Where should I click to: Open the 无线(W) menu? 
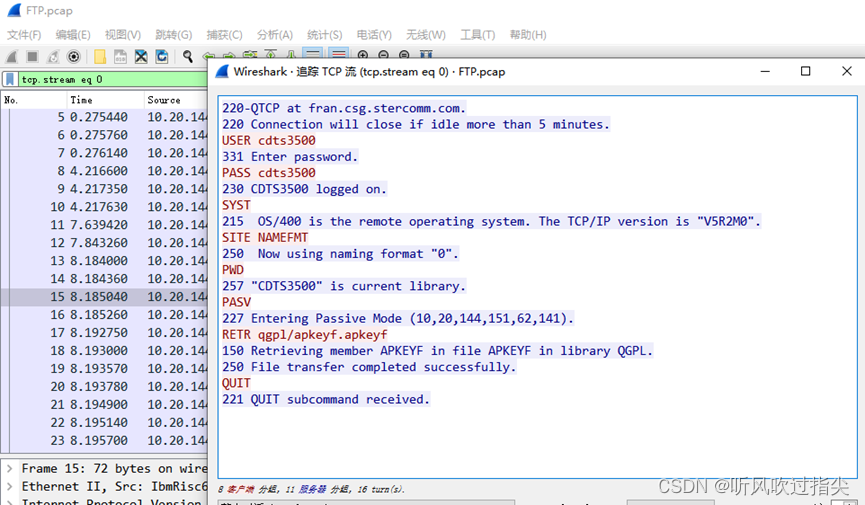(426, 35)
